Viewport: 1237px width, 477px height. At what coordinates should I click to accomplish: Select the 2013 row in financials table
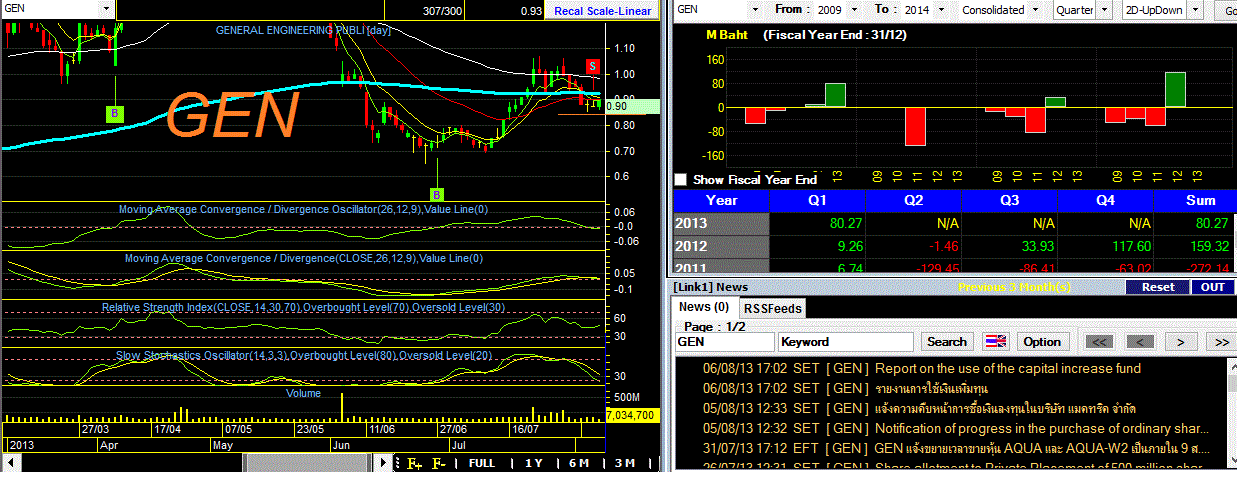pyautogui.click(x=954, y=224)
